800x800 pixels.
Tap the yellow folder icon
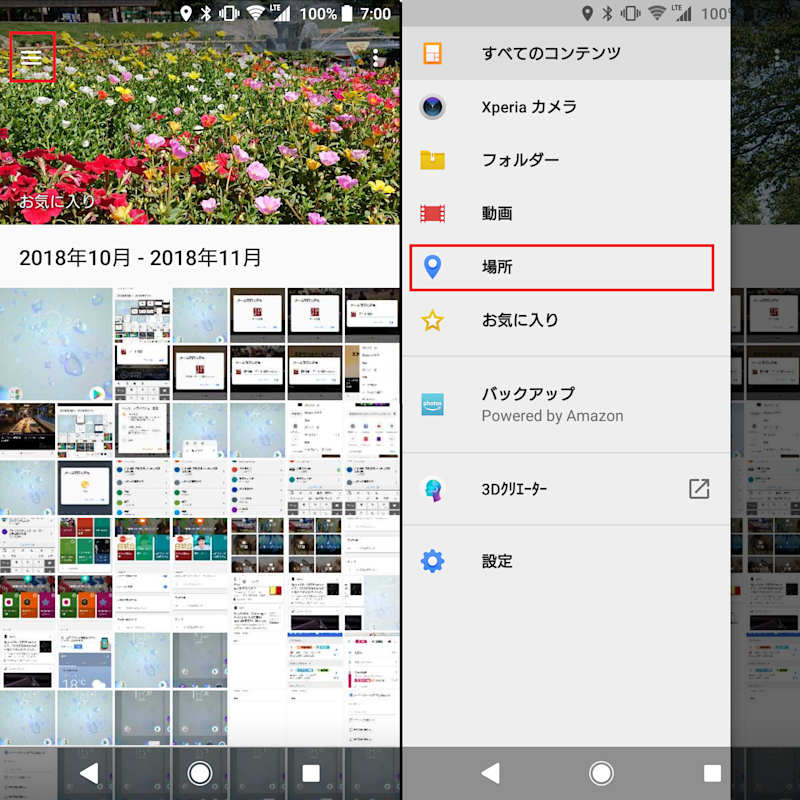[432, 160]
